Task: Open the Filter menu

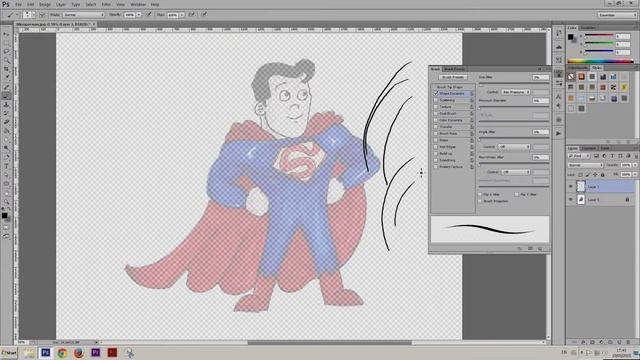Action: [106, 4]
